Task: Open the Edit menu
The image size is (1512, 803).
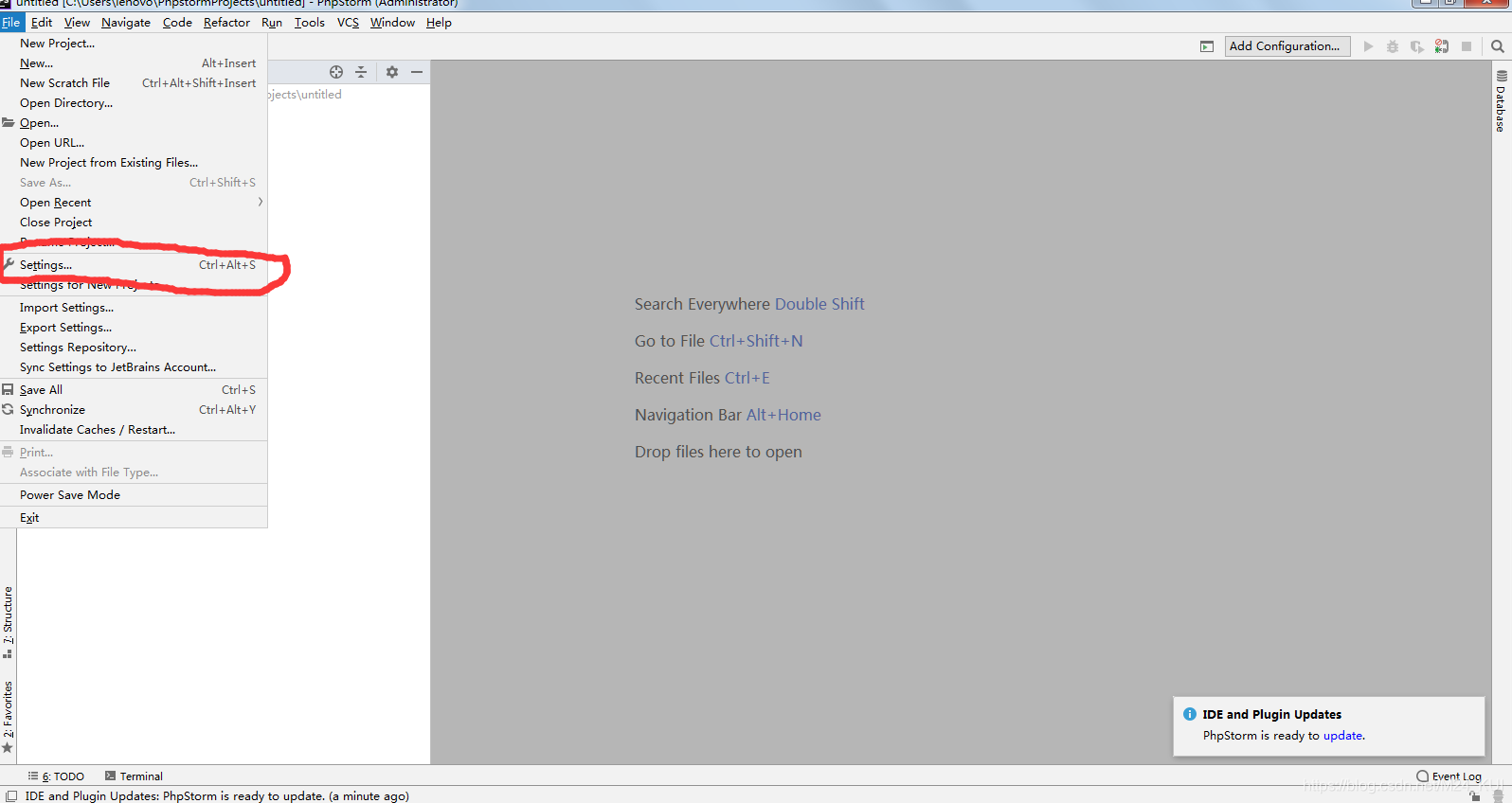Action: (42, 23)
